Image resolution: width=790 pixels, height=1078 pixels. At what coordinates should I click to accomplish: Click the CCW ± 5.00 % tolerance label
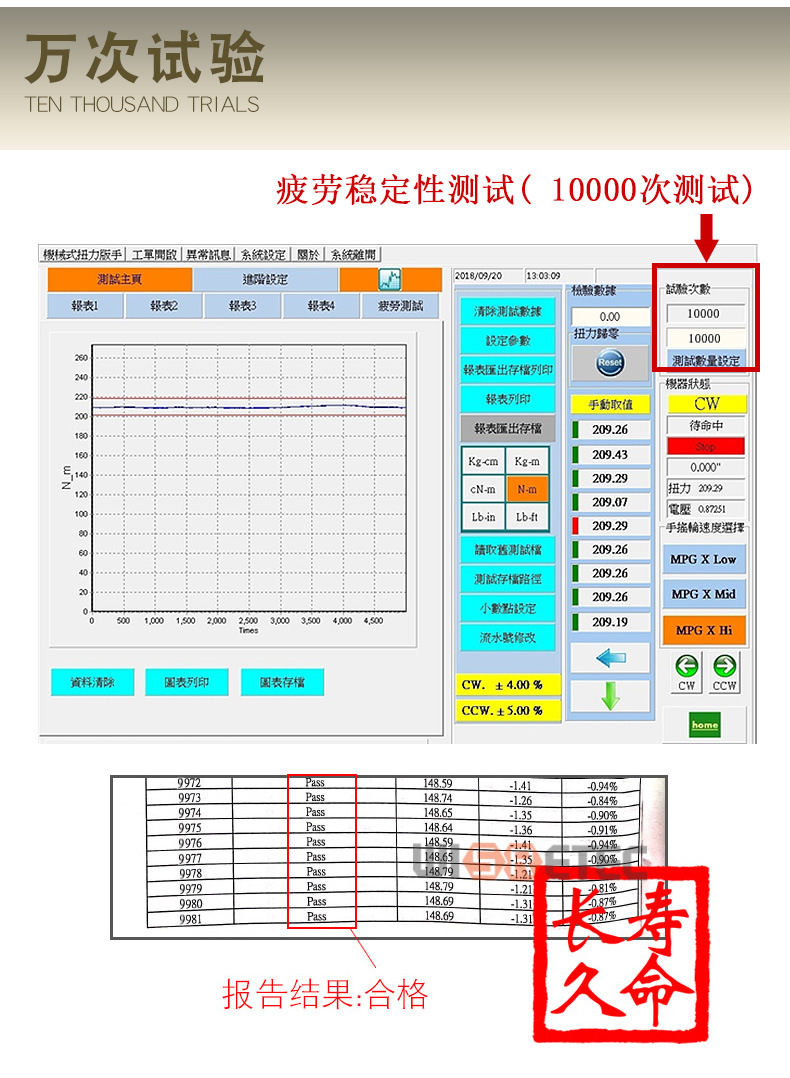(x=507, y=710)
